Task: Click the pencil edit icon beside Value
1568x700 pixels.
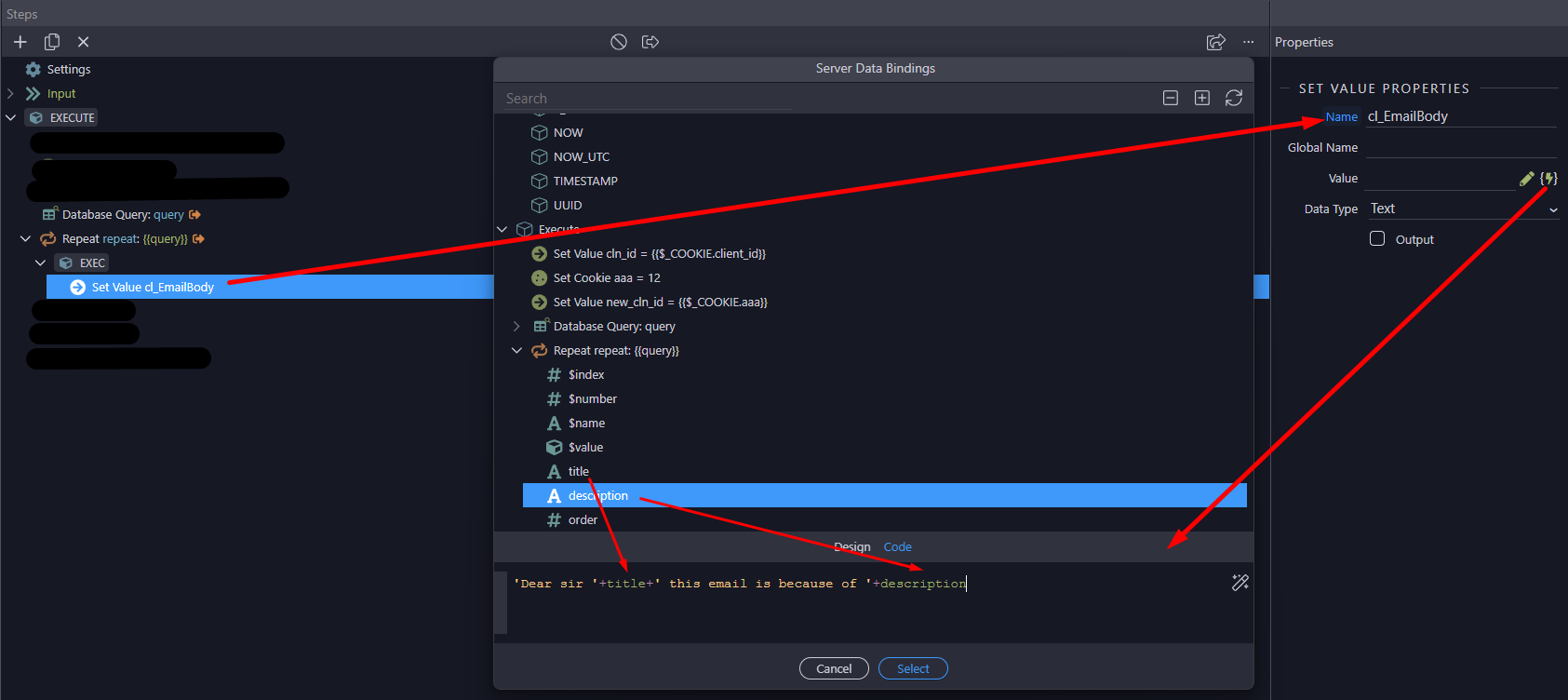Action: [1526, 179]
